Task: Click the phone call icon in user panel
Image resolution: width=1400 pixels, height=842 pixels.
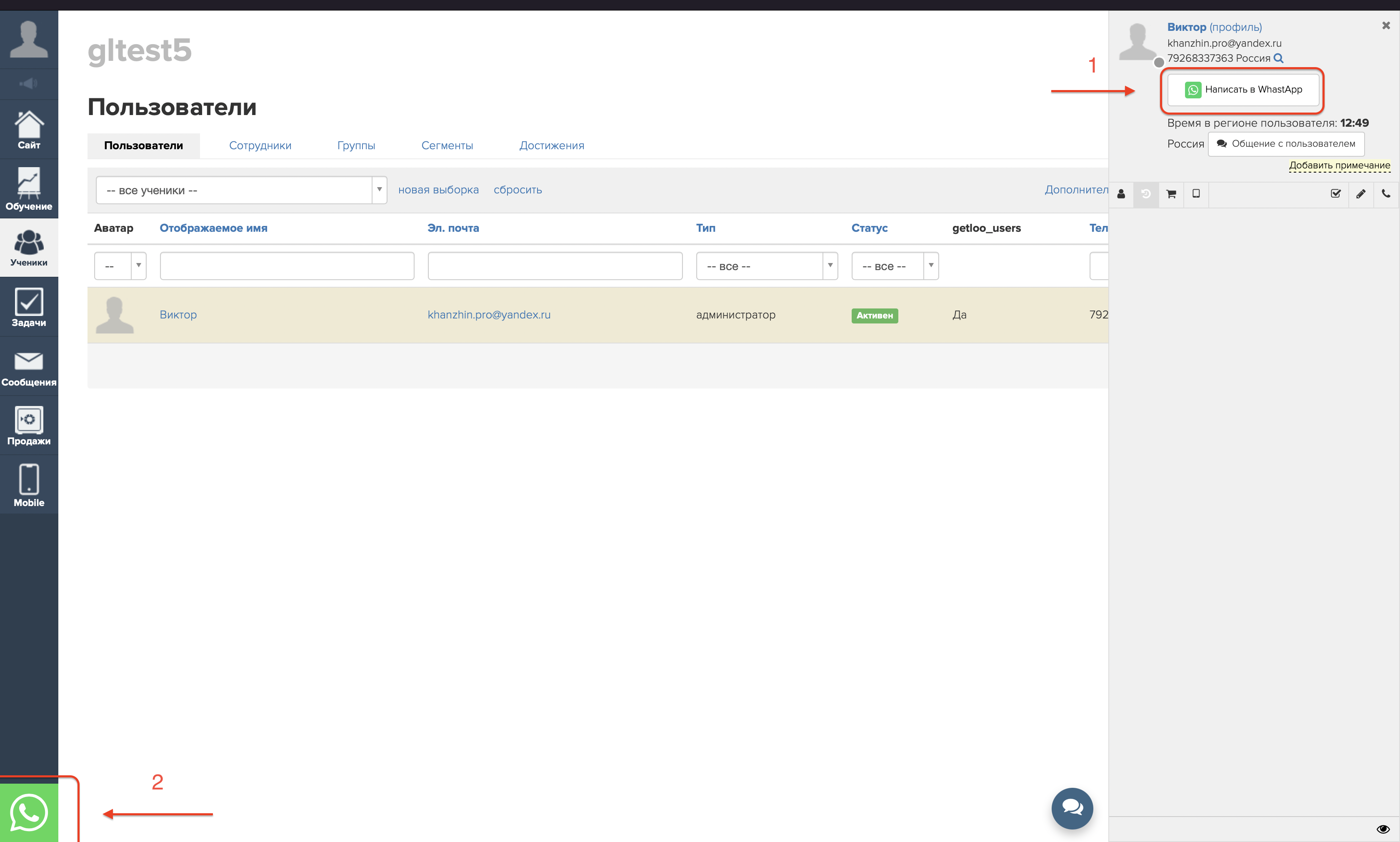Action: [x=1386, y=194]
